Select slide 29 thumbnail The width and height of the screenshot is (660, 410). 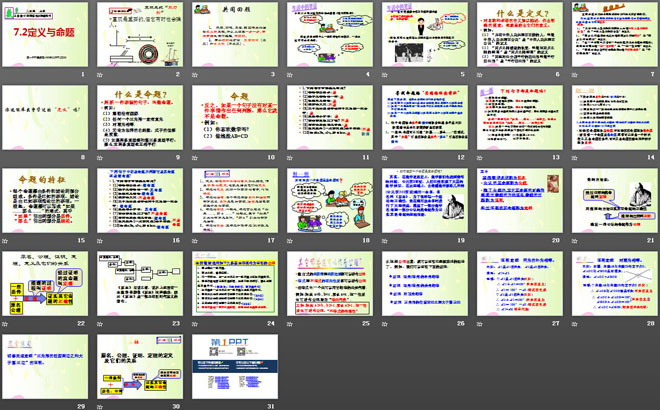click(45, 367)
